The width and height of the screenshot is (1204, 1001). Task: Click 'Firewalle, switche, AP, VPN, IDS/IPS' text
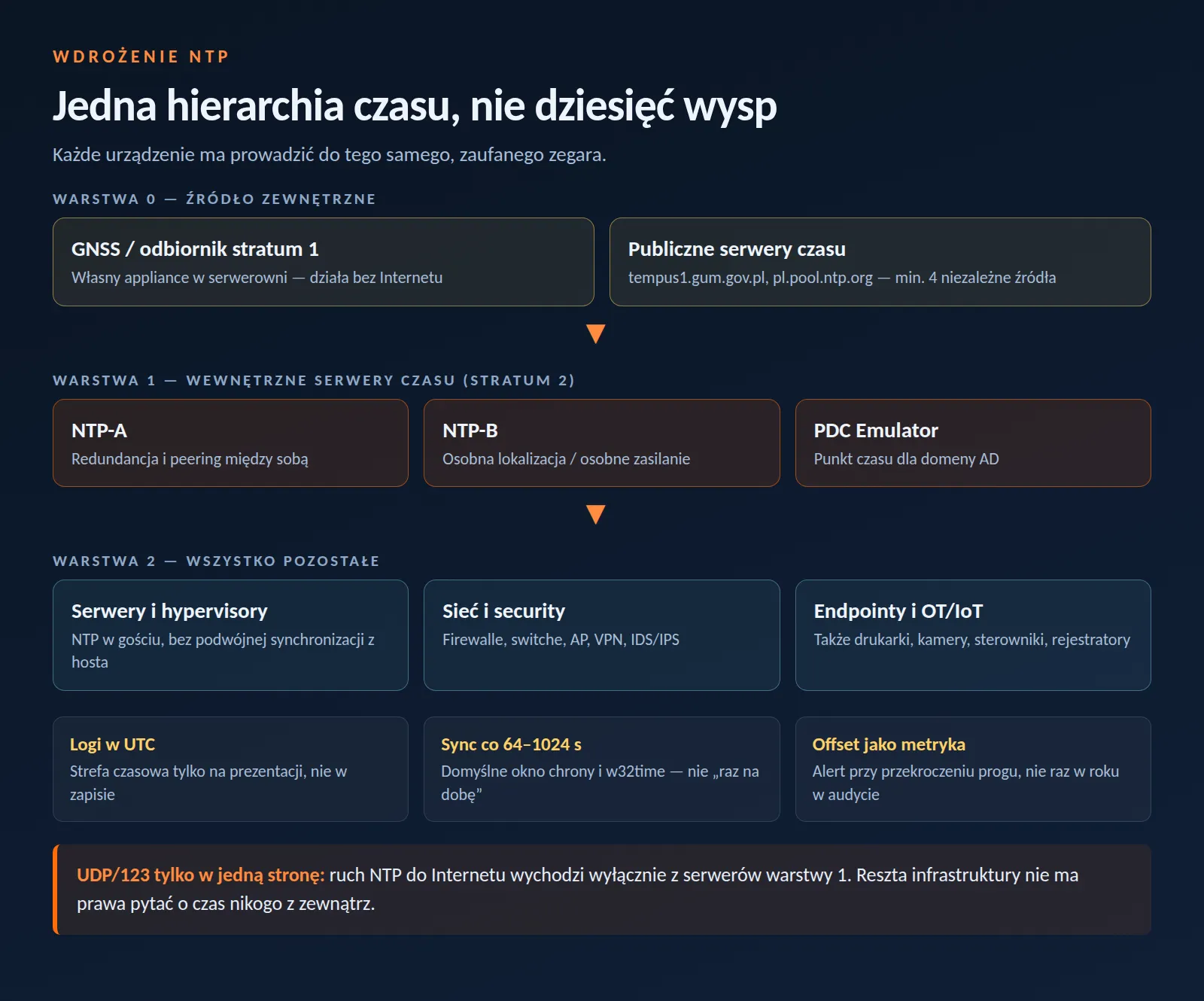tap(561, 640)
